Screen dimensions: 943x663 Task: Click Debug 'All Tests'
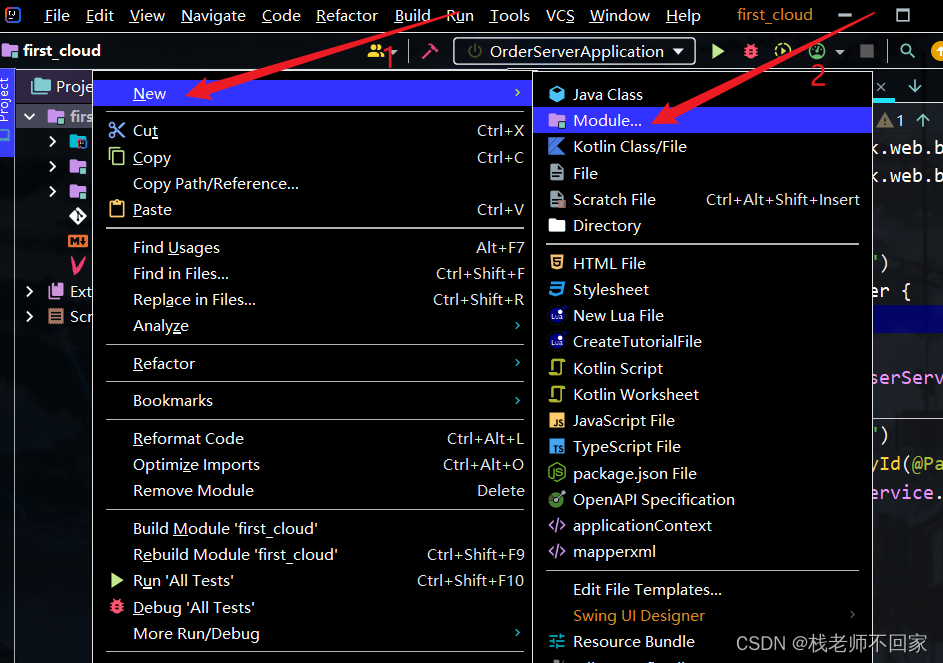pos(313,607)
